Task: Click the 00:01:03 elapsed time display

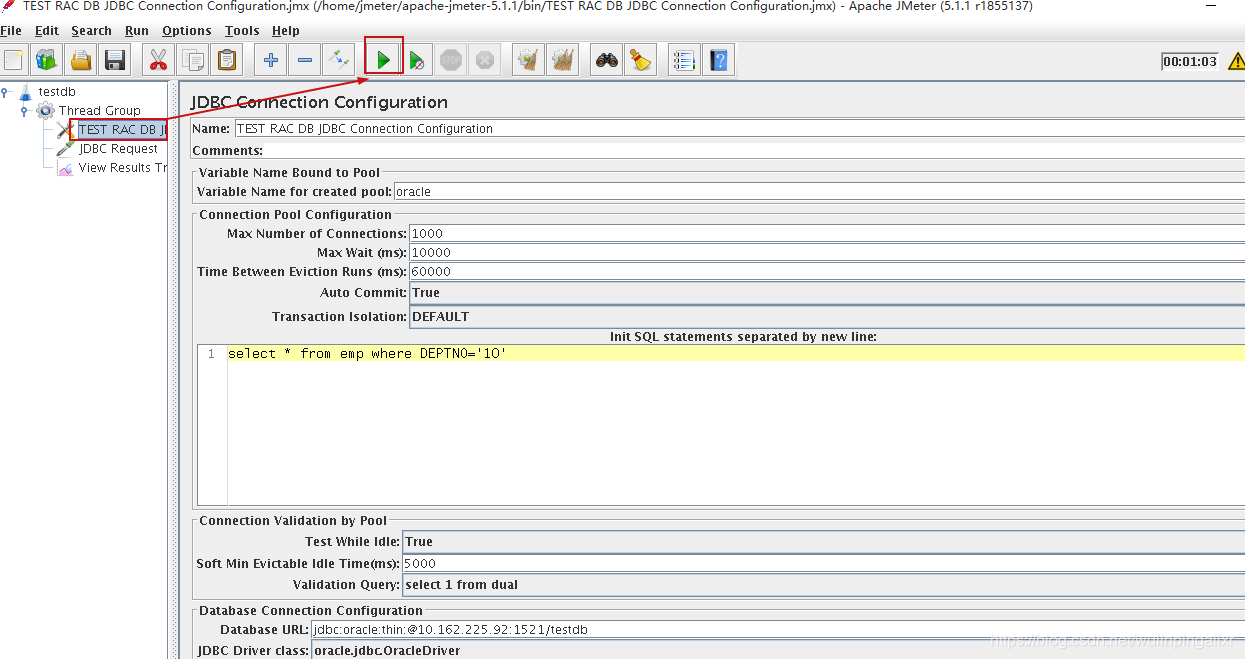Action: [1190, 61]
